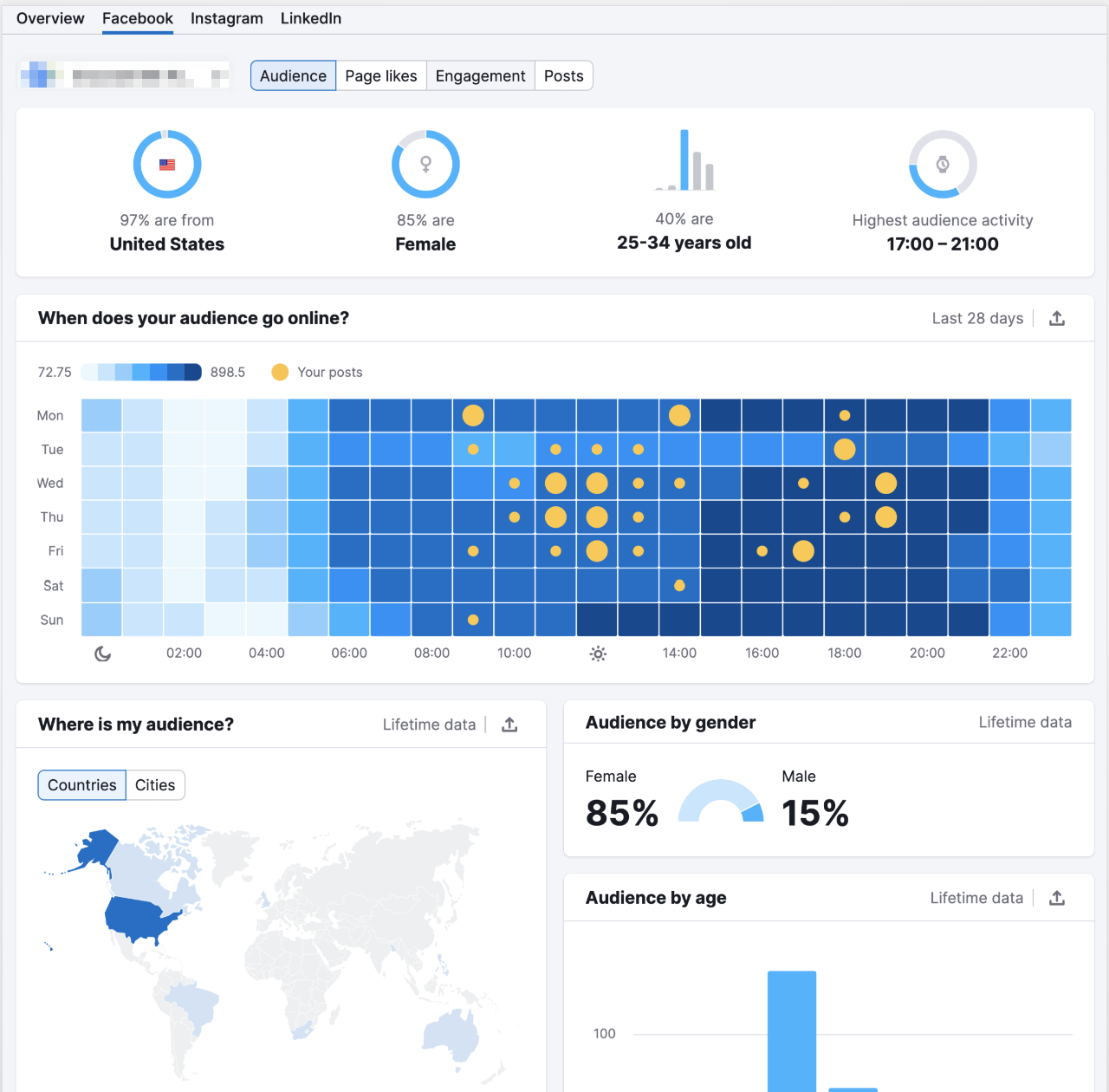The height and width of the screenshot is (1092, 1109).
Task: Click the moon icon below the heatmap
Action: click(102, 653)
